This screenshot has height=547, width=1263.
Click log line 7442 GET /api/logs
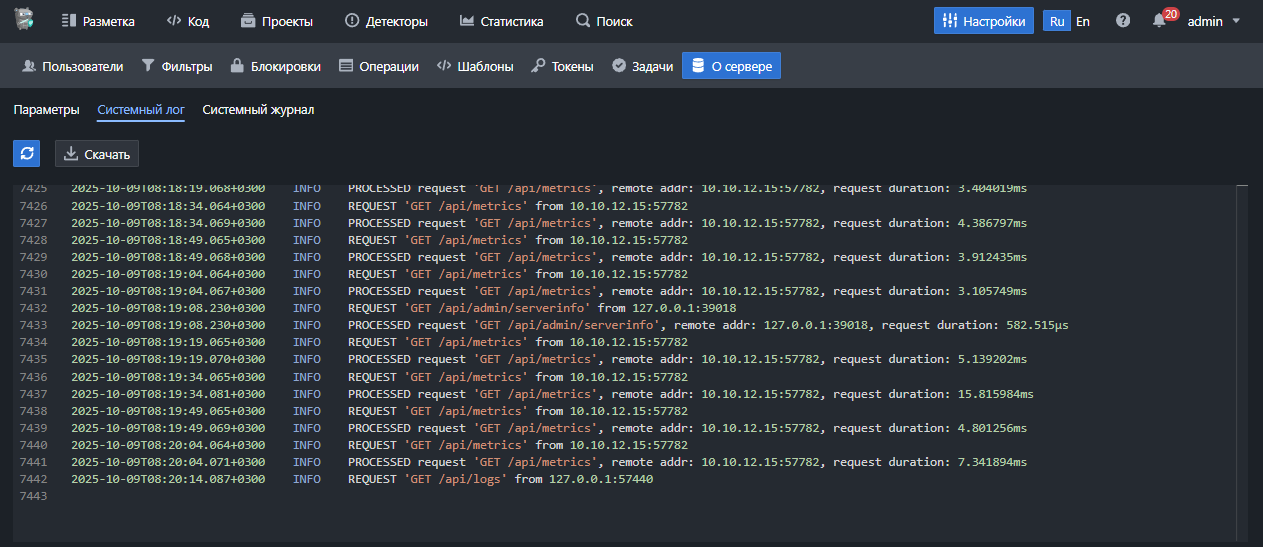click(500, 479)
